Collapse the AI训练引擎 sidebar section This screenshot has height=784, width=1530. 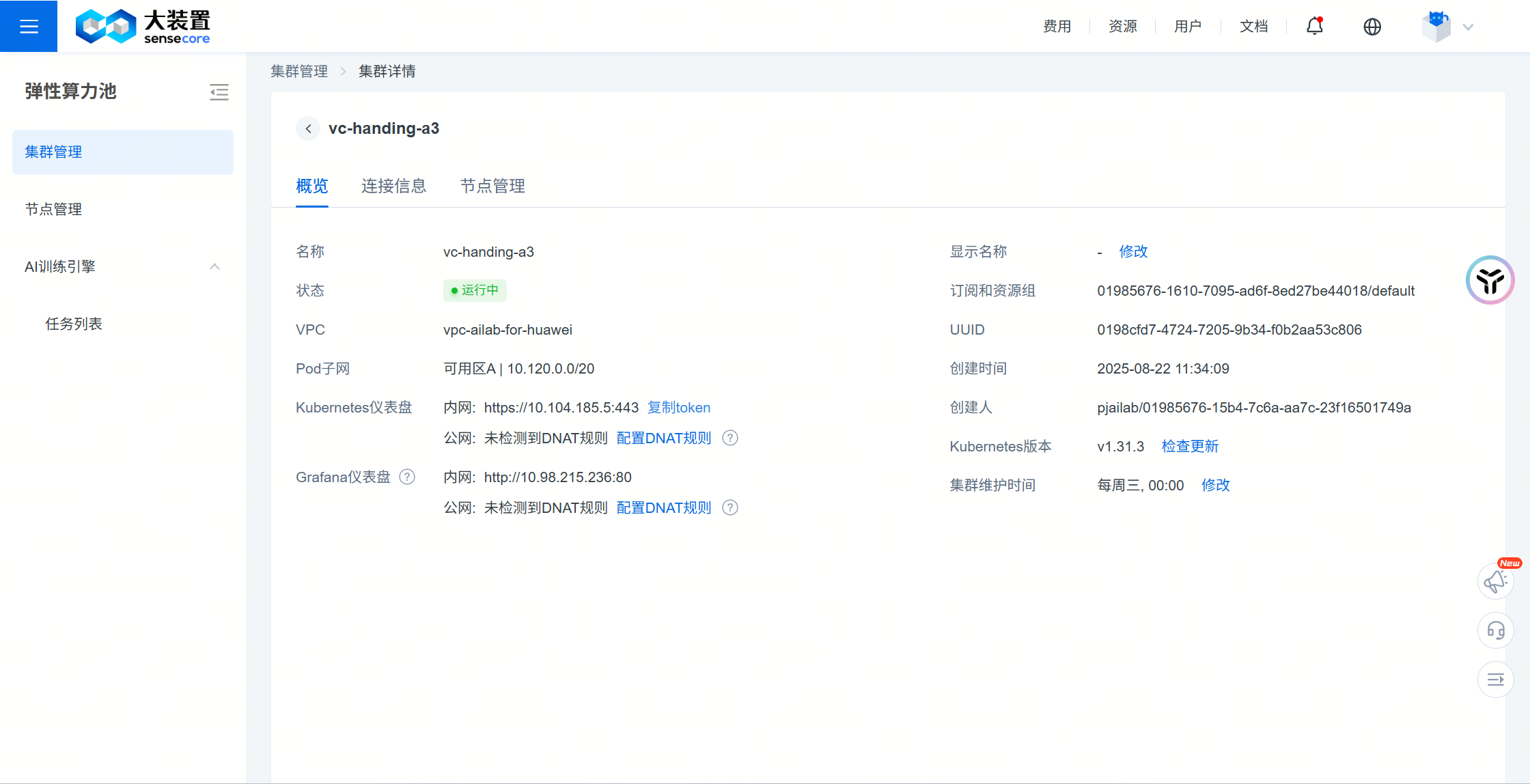[x=214, y=266]
